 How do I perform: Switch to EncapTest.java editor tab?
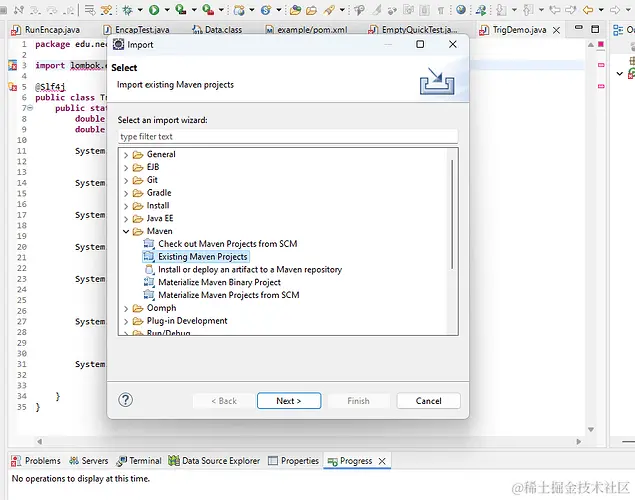coord(136,30)
